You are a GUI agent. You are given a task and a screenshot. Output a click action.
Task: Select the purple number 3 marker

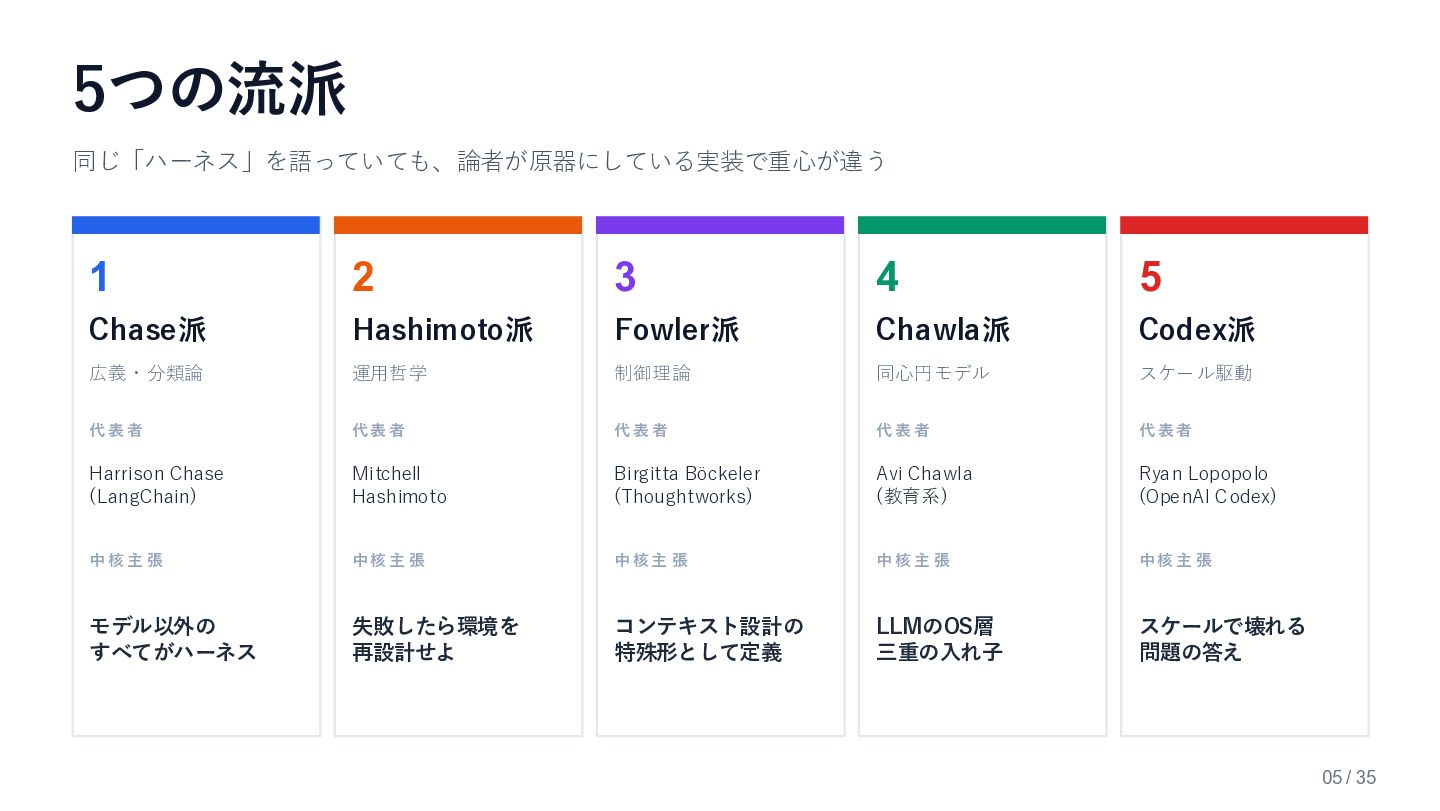click(625, 277)
